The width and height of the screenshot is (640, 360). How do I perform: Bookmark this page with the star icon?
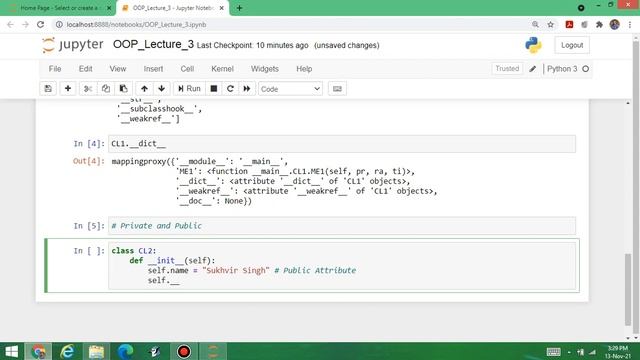(551, 24)
